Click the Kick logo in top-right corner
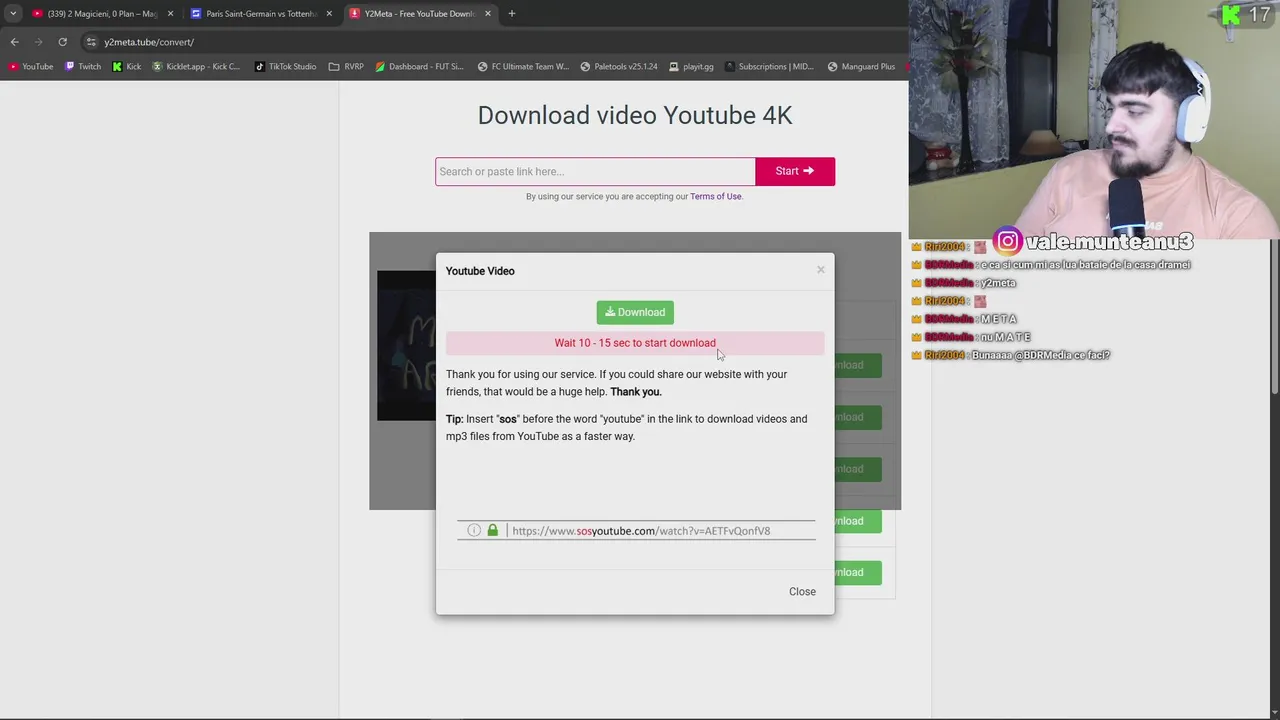 pyautogui.click(x=1230, y=15)
